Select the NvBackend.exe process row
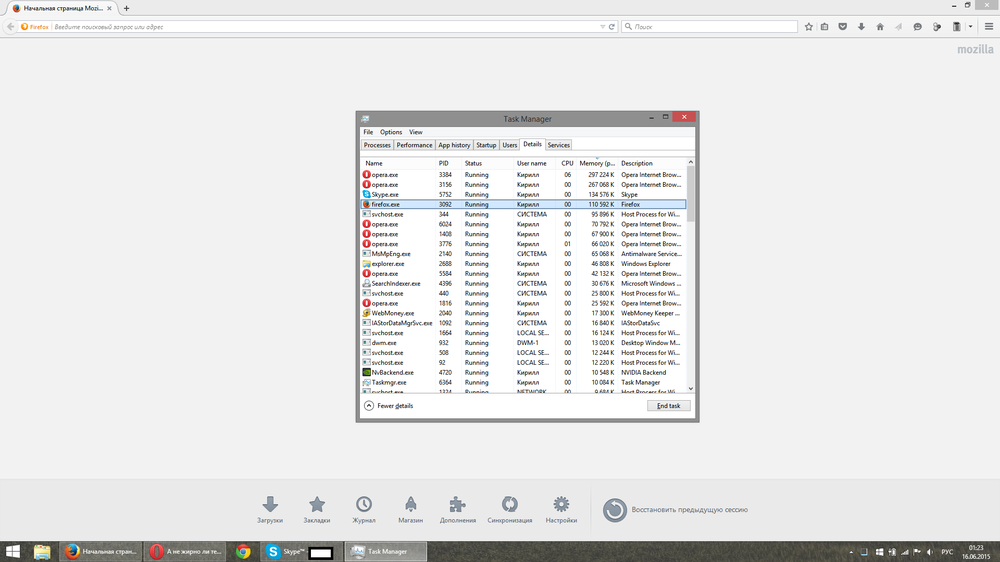Screen dimensions: 1000x562 coord(524,373)
